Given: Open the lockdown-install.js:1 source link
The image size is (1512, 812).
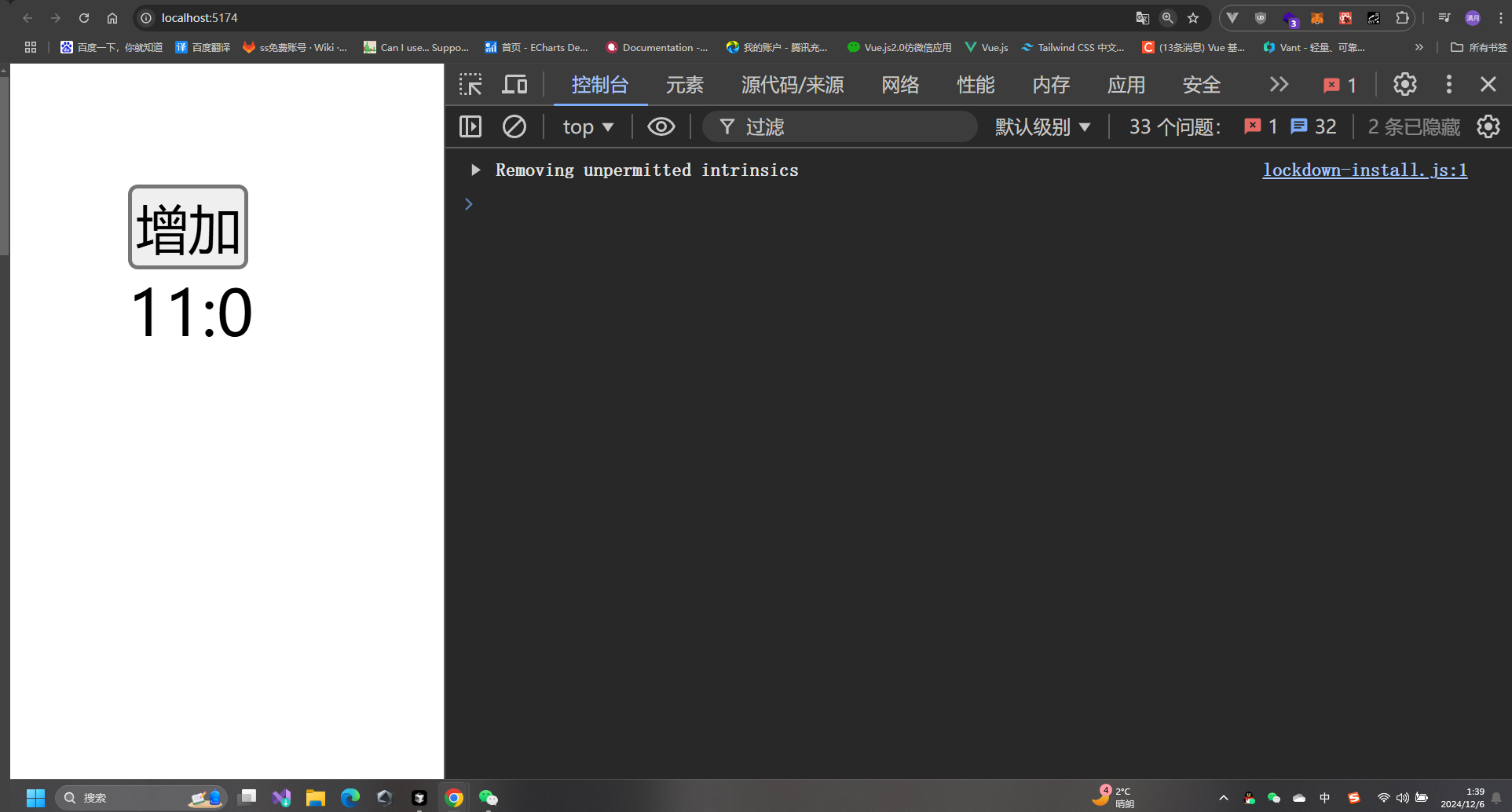Looking at the screenshot, I should click(1365, 170).
